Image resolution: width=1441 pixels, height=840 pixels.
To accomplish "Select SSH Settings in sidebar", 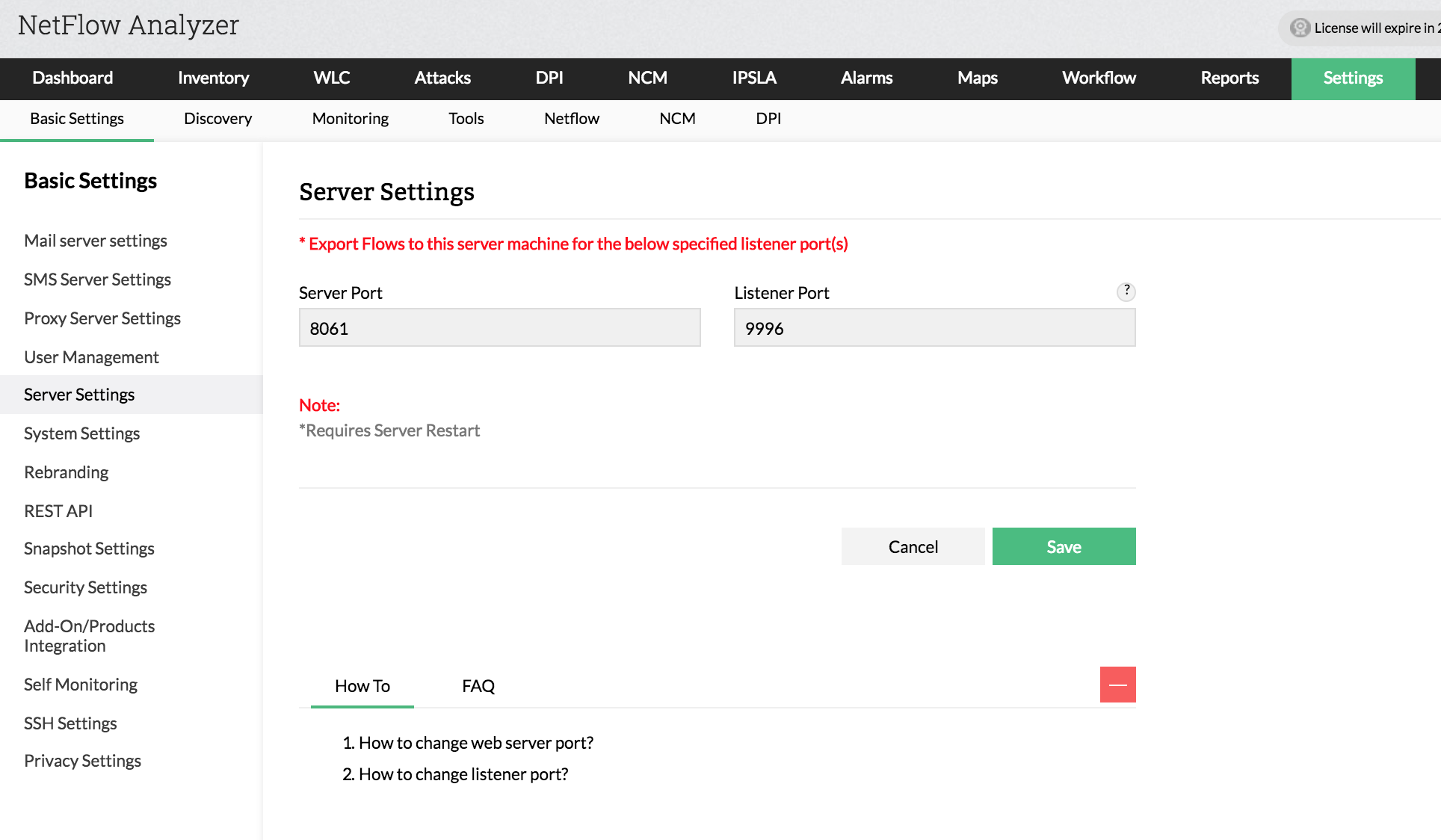I will pyautogui.click(x=70, y=723).
